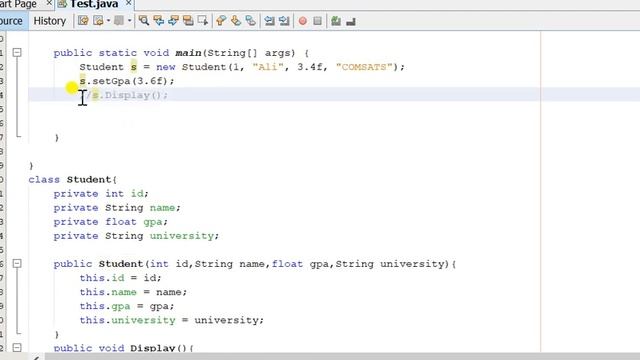Viewport: 640px width, 360px height.
Task: Click the "class Student{" declaration
Action: (x=73, y=180)
